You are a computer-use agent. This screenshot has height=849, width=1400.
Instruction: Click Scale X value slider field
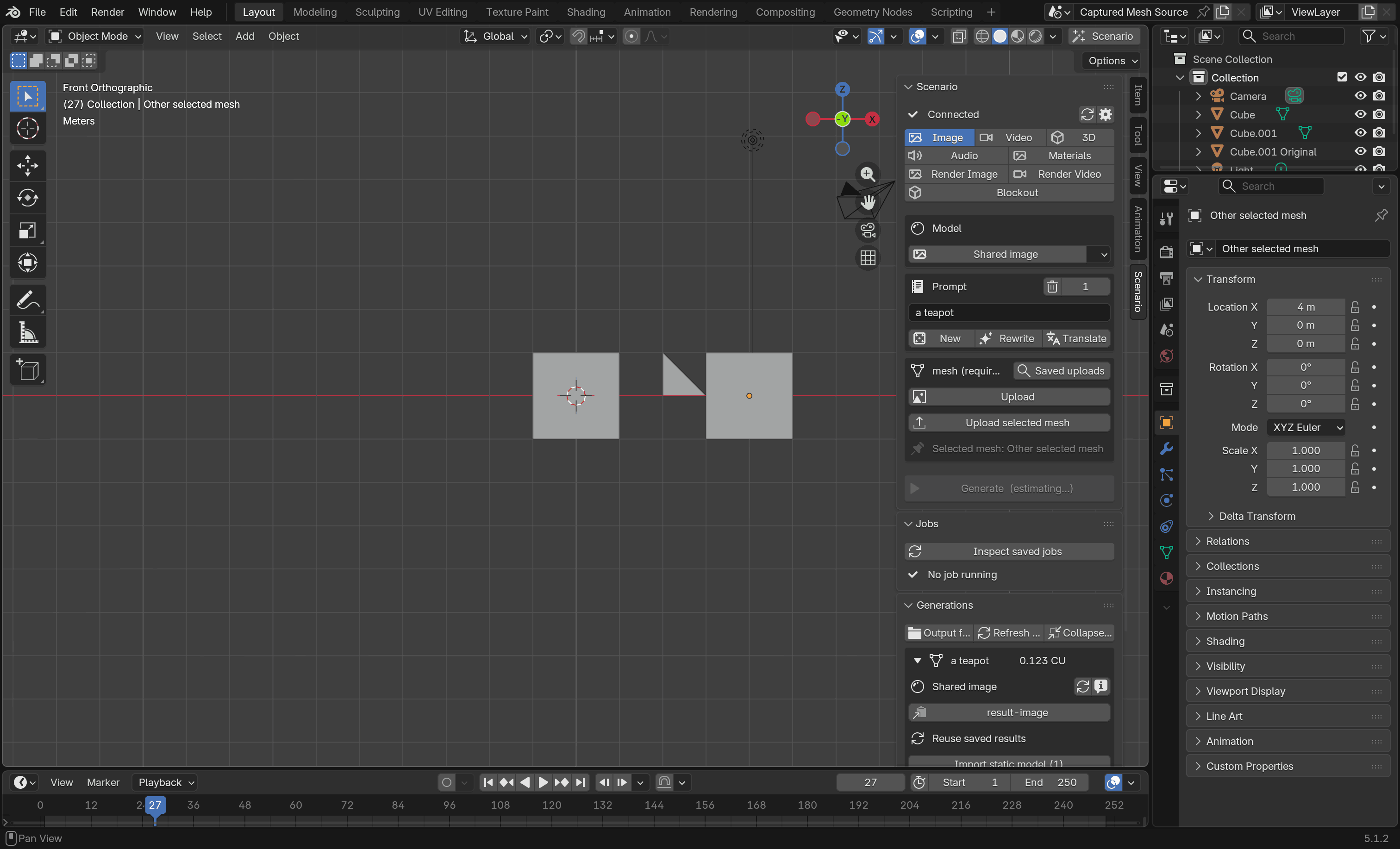coord(1306,450)
